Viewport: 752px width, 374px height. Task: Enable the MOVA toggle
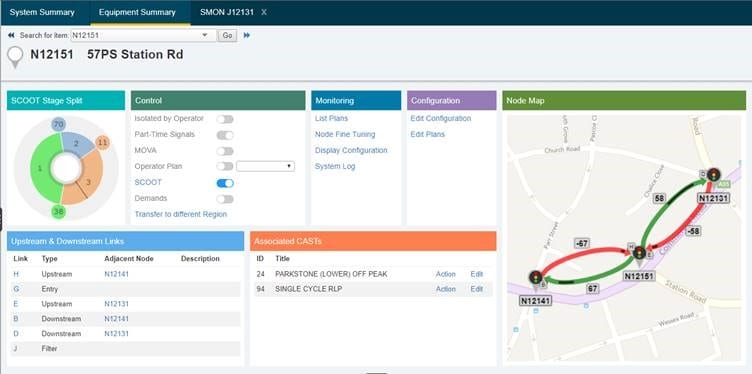click(225, 151)
